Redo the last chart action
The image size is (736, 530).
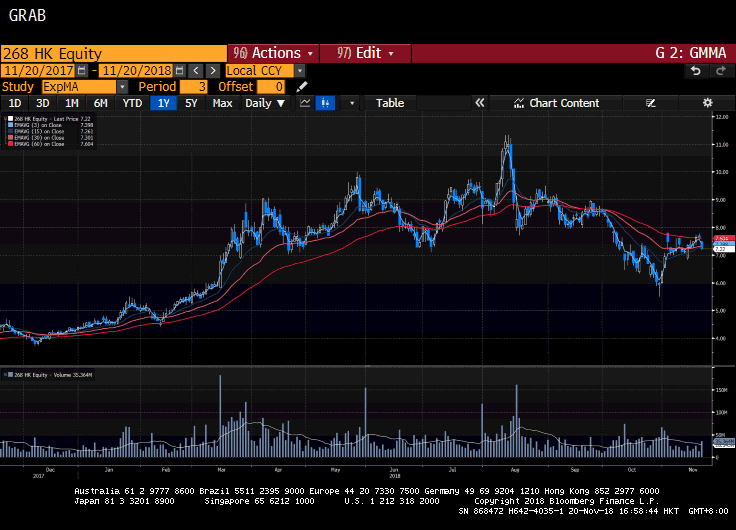click(721, 71)
